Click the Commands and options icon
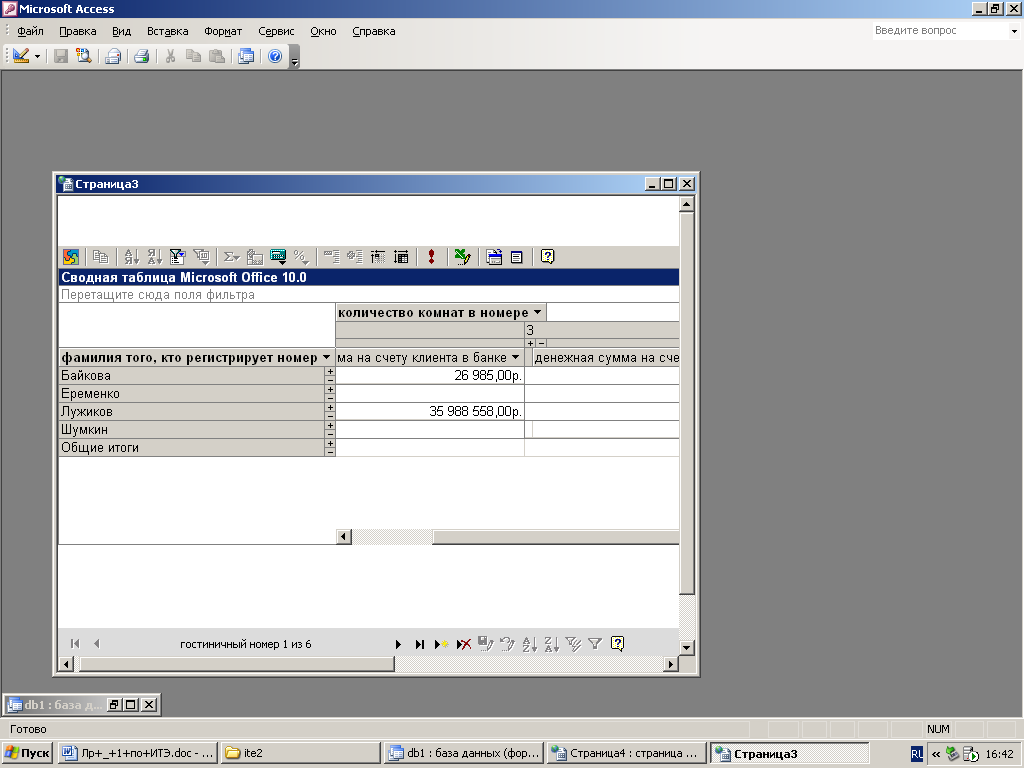The width and height of the screenshot is (1024, 768). tap(494, 257)
